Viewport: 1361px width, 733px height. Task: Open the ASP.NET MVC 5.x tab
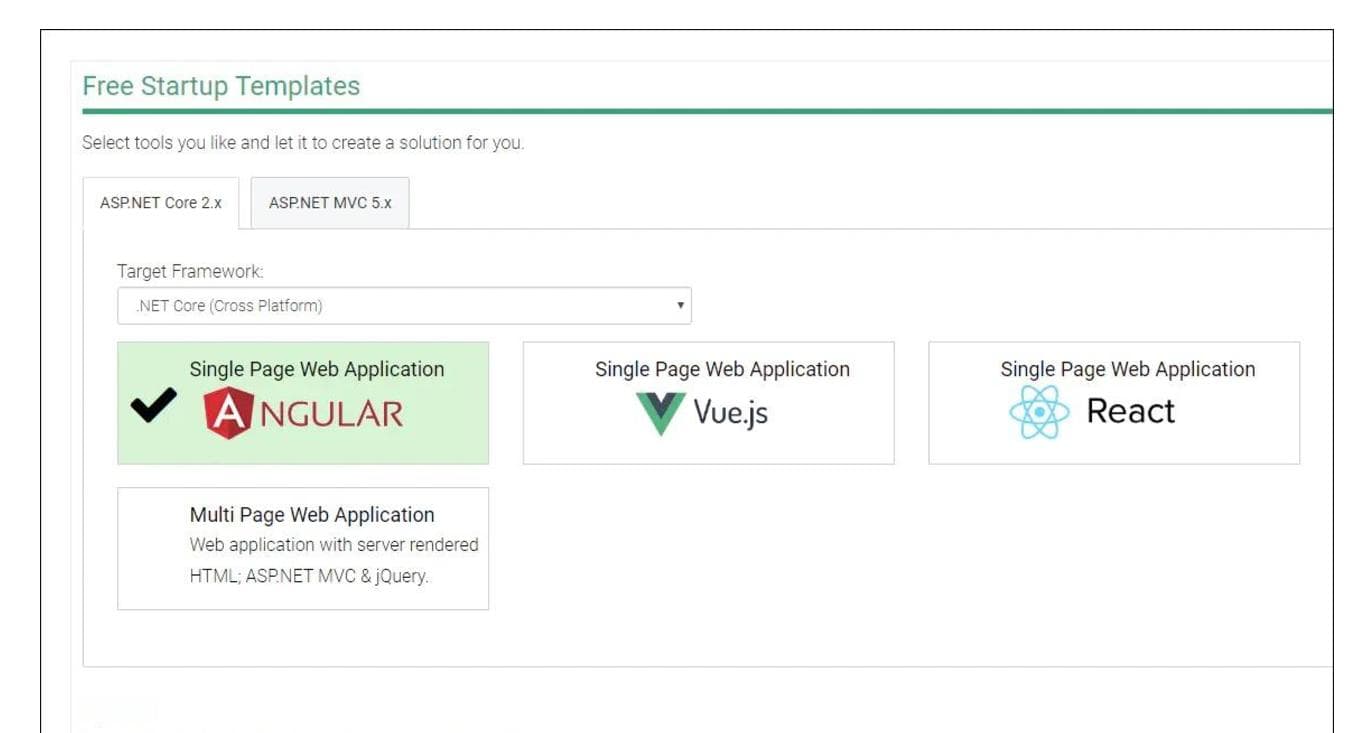click(330, 203)
